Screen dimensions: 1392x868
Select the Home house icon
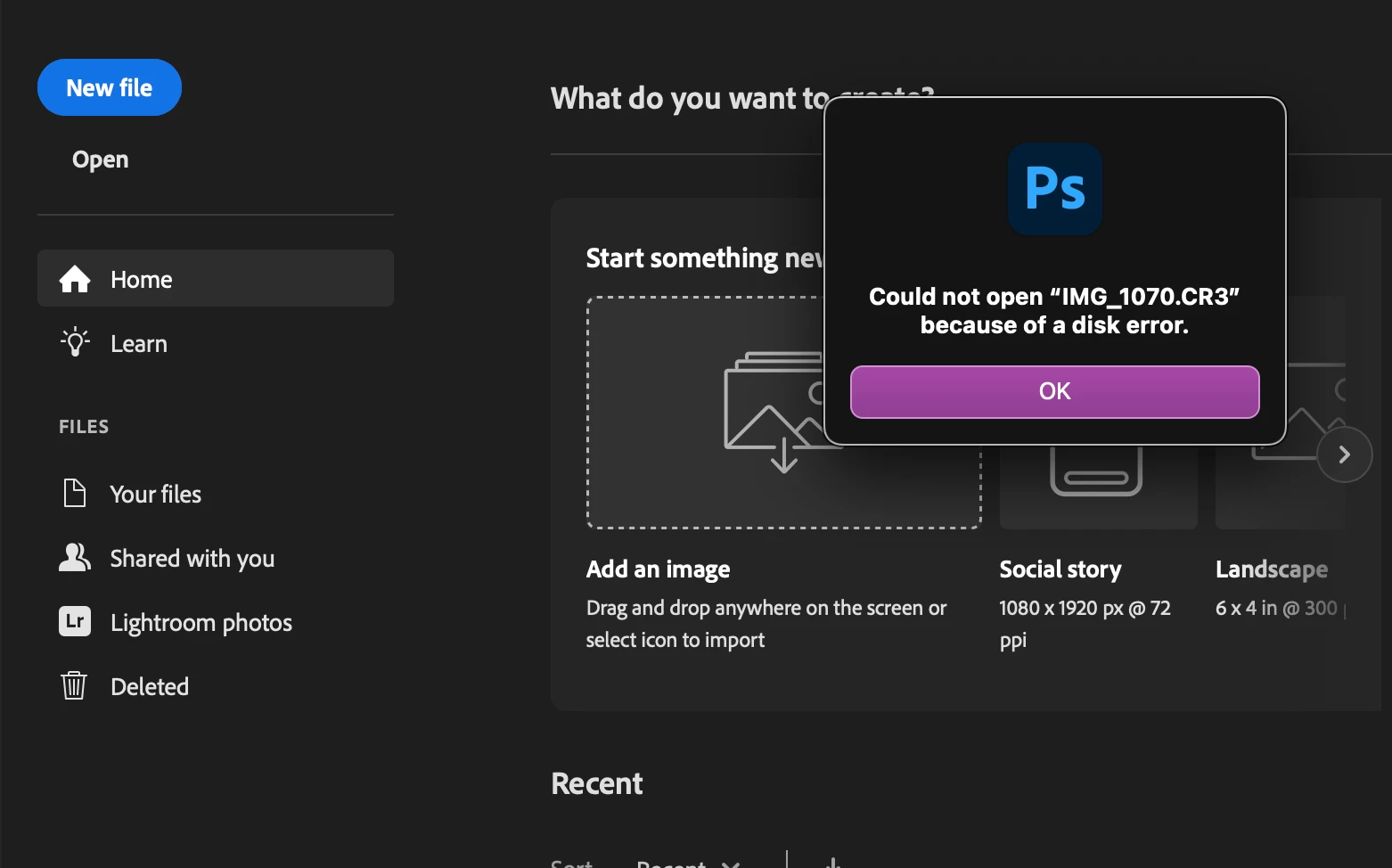click(x=75, y=279)
